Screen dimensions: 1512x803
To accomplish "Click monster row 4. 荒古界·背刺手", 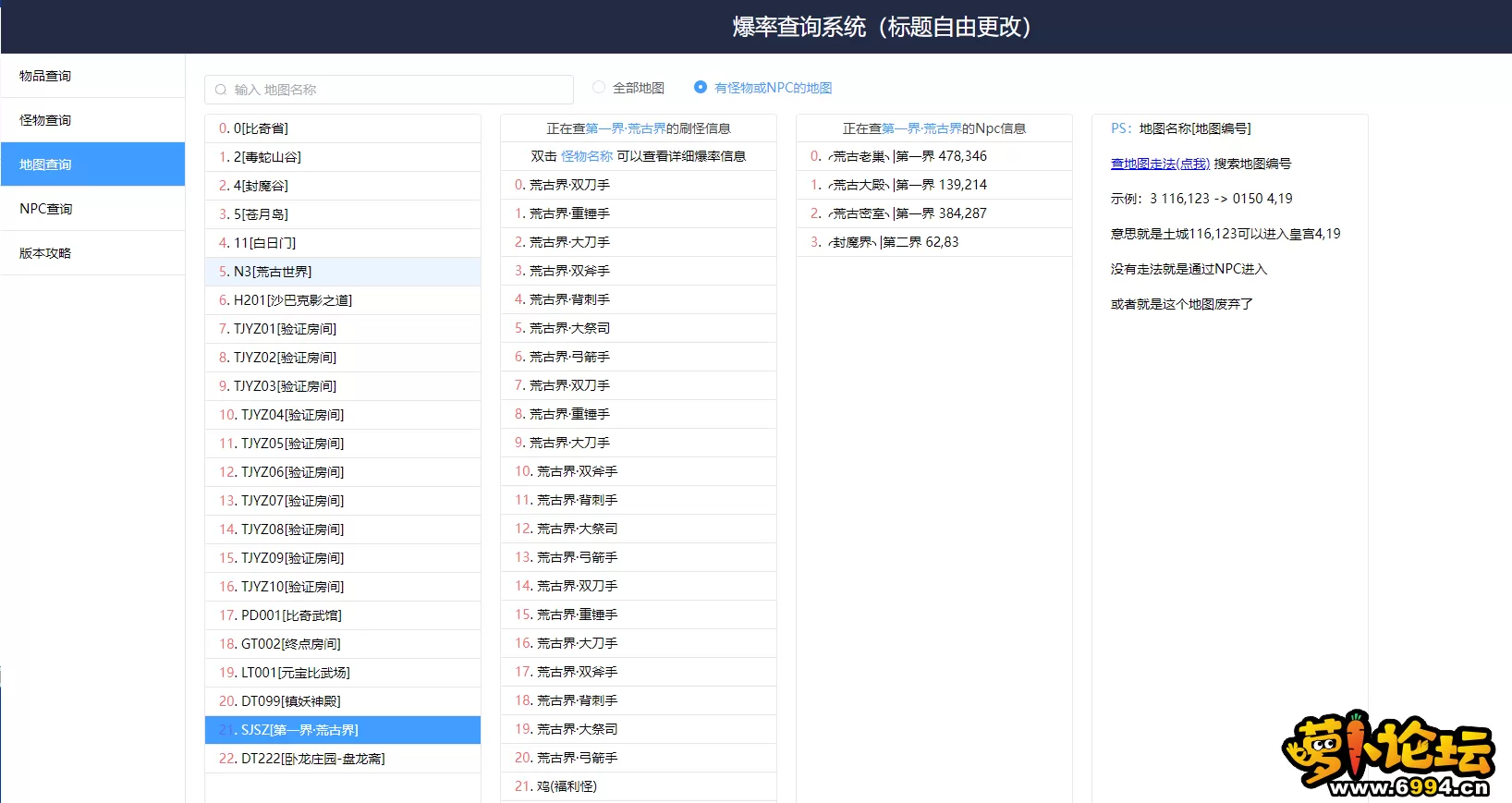I will [639, 299].
